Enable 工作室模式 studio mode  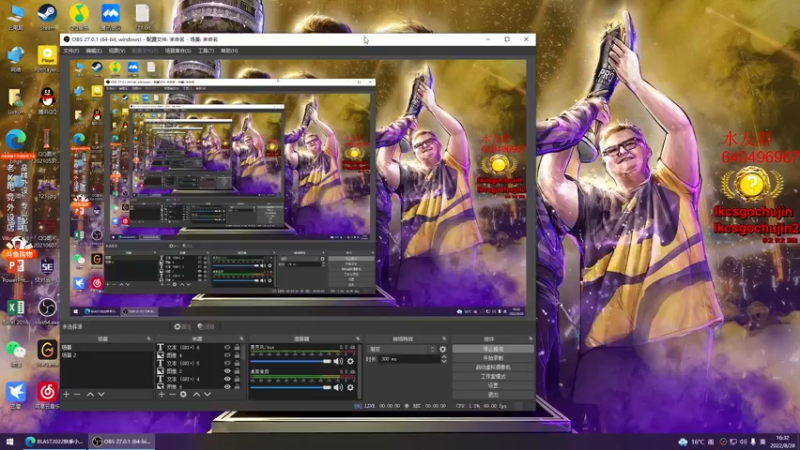coord(493,377)
